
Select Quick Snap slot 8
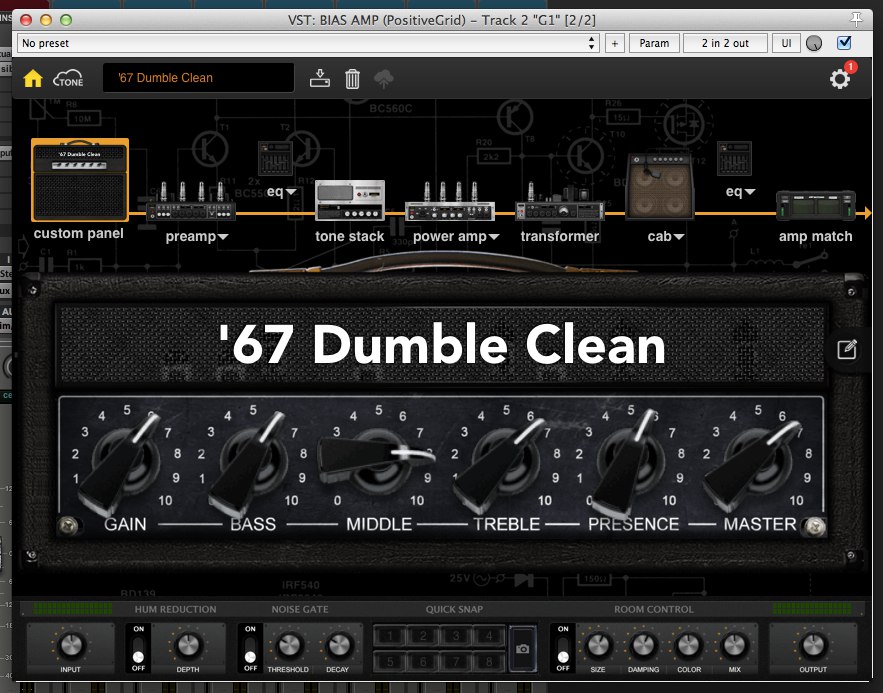pyautogui.click(x=489, y=661)
